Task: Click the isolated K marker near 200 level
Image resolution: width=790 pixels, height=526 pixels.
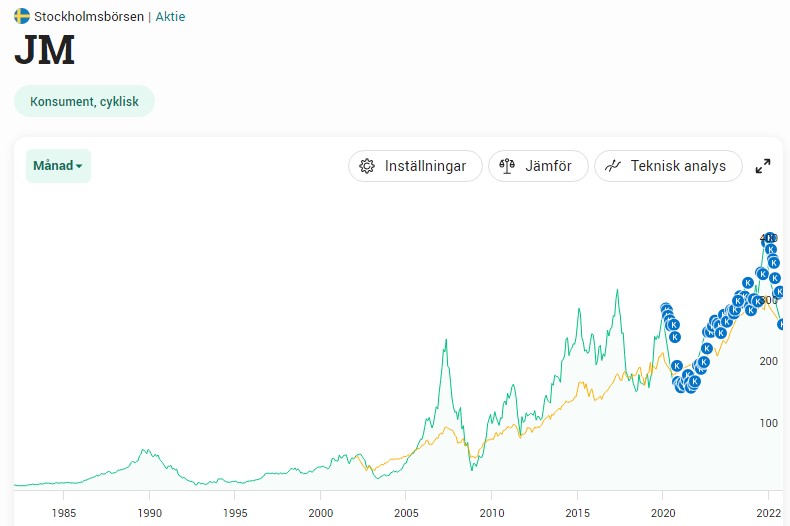Action: click(x=677, y=366)
